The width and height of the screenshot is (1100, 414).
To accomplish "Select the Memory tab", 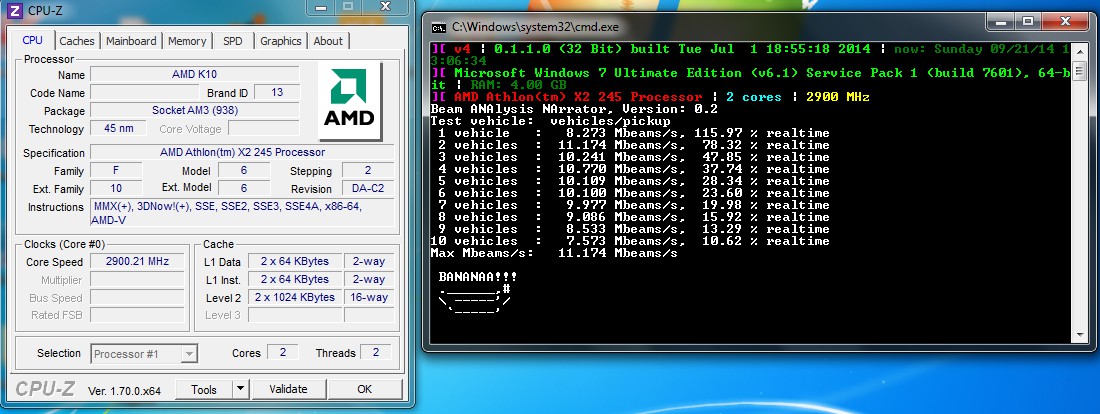I will point(187,41).
